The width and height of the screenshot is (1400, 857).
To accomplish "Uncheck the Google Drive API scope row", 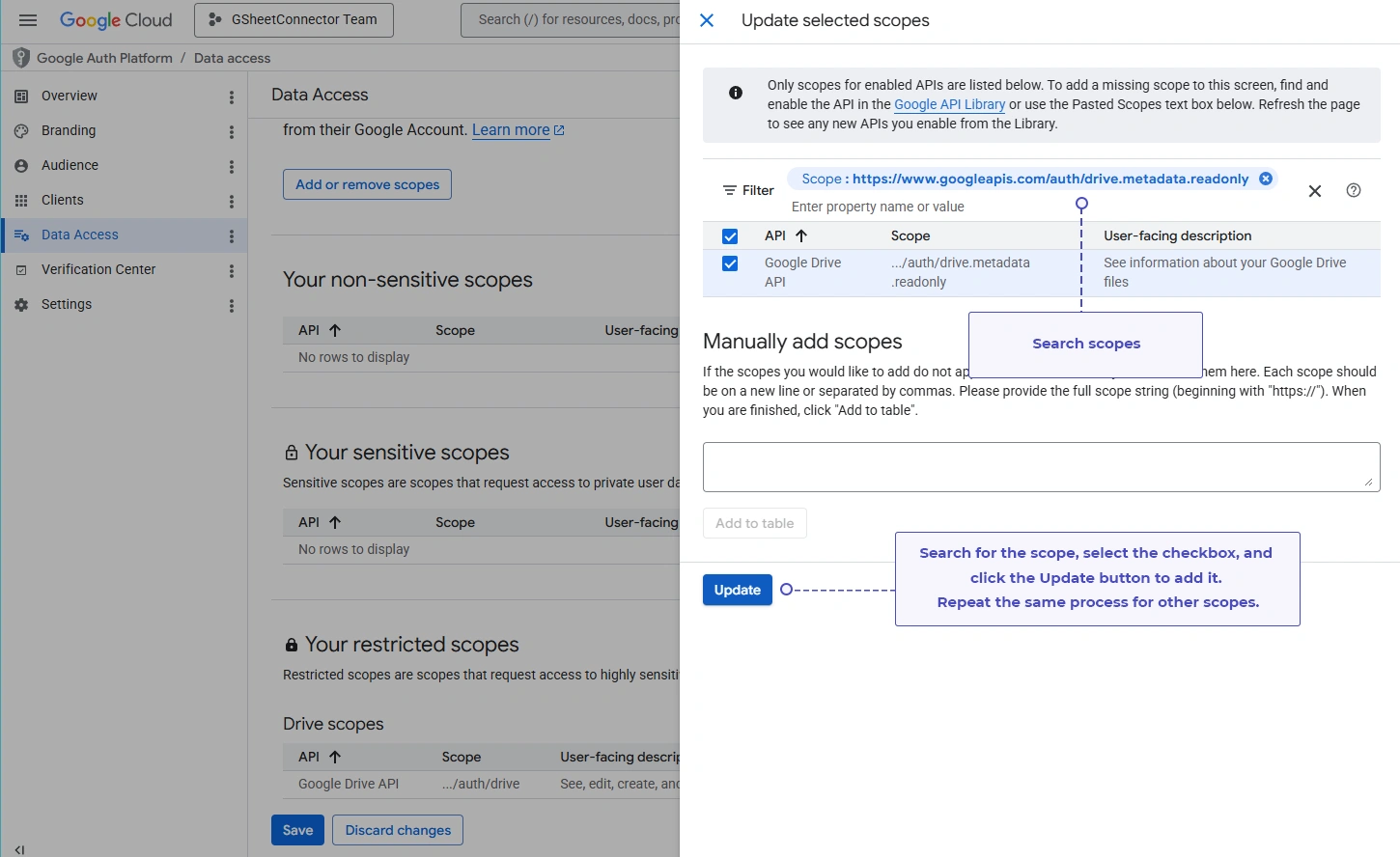I will click(x=730, y=263).
